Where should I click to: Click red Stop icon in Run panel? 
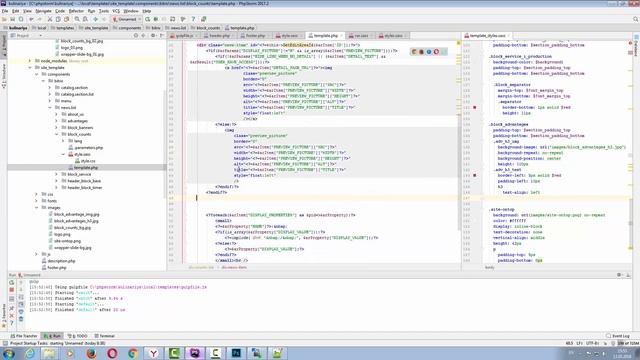pyautogui.click(x=11, y=290)
